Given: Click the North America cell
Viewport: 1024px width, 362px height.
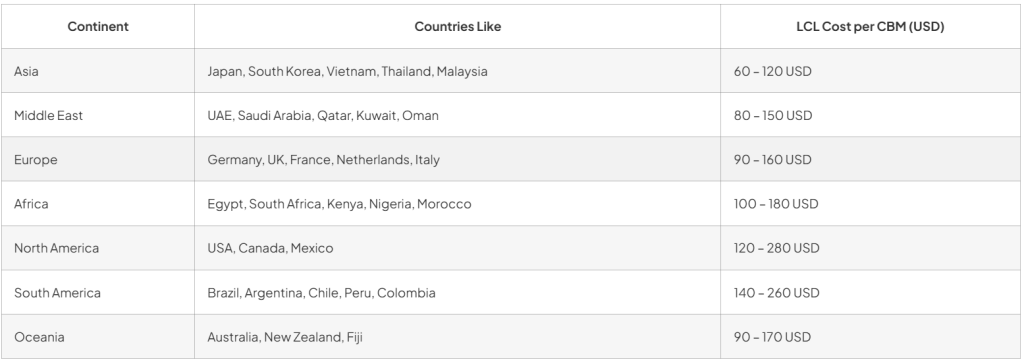Looking at the screenshot, I should (x=98, y=248).
